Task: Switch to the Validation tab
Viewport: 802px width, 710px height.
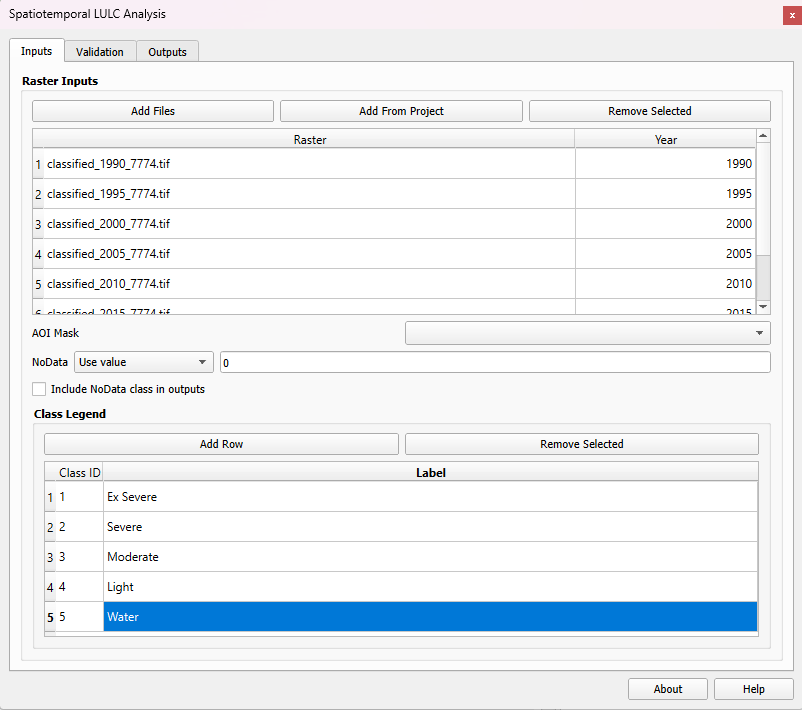Action: (x=100, y=50)
